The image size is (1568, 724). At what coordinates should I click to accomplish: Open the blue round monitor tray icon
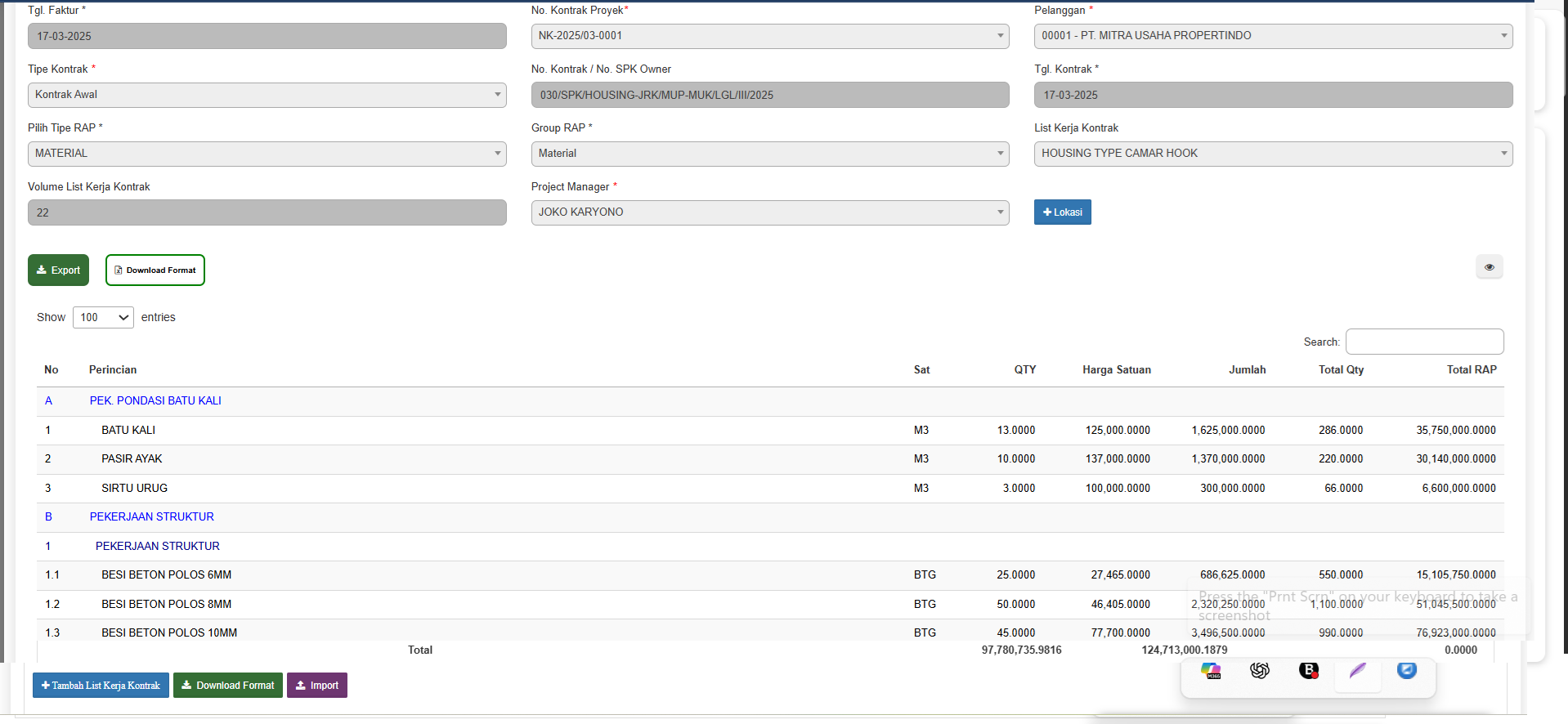(x=1407, y=671)
